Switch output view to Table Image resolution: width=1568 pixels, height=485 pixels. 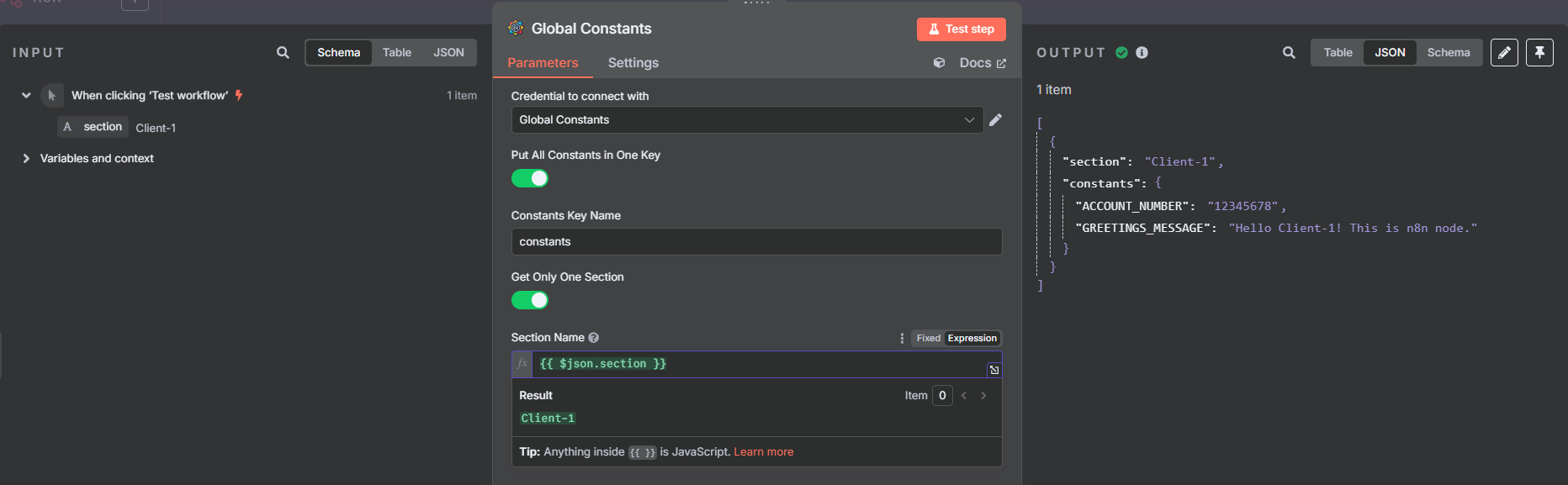tap(1338, 52)
